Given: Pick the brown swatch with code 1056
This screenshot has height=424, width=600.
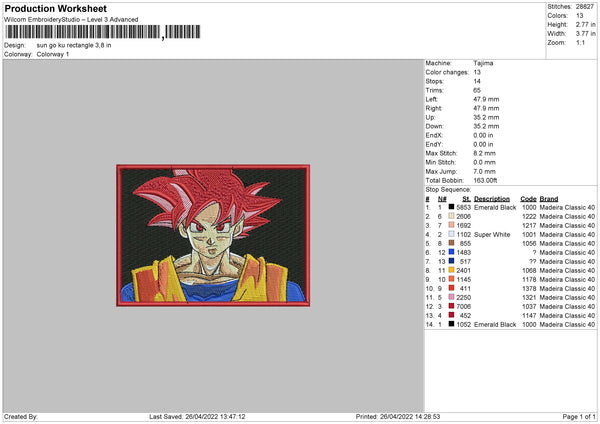Looking at the screenshot, I should click(452, 243).
